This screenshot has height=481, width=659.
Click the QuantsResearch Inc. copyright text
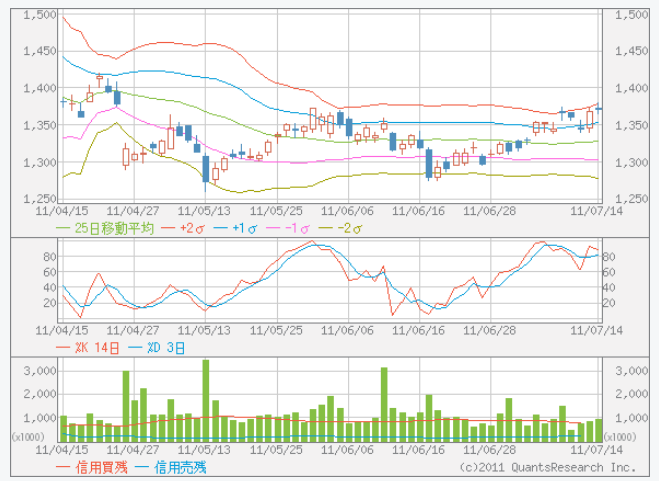[548, 467]
